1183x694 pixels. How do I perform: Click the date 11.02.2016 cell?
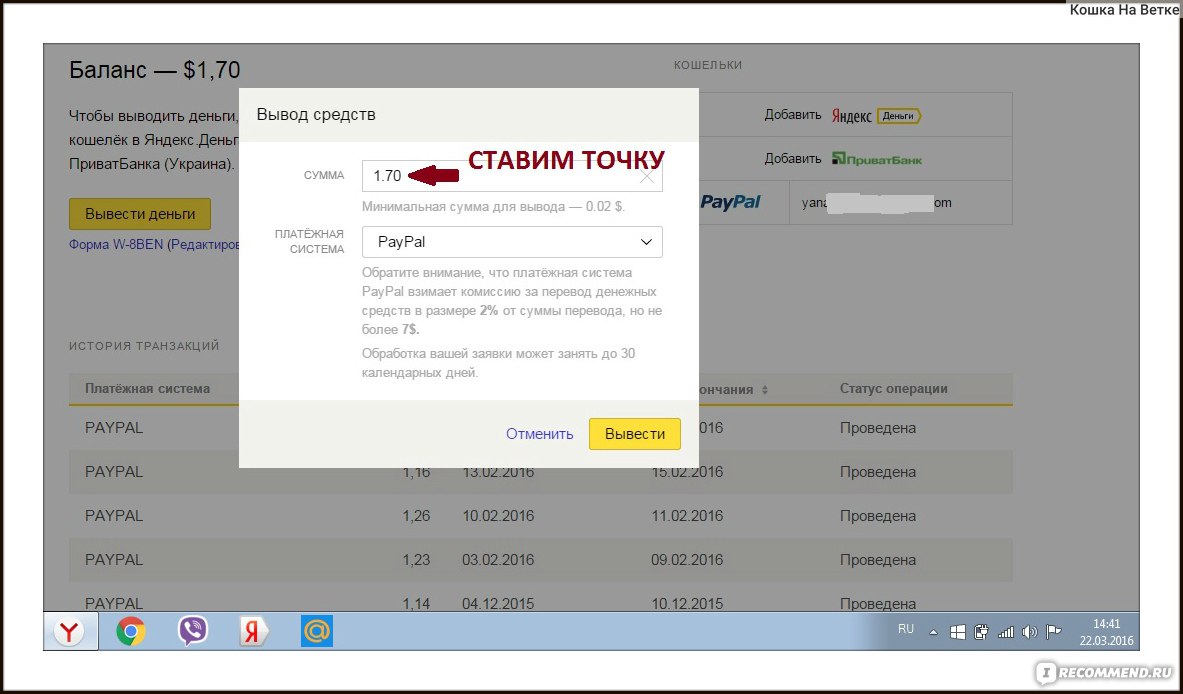(x=687, y=516)
